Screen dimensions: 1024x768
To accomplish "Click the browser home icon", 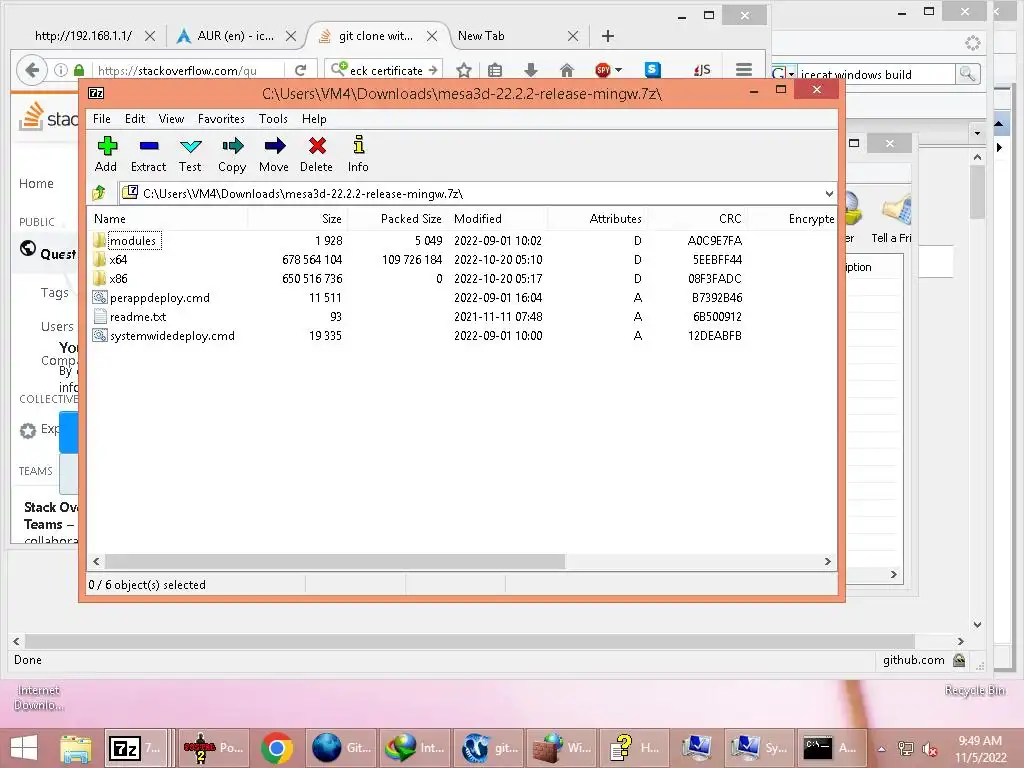I will coord(567,70).
